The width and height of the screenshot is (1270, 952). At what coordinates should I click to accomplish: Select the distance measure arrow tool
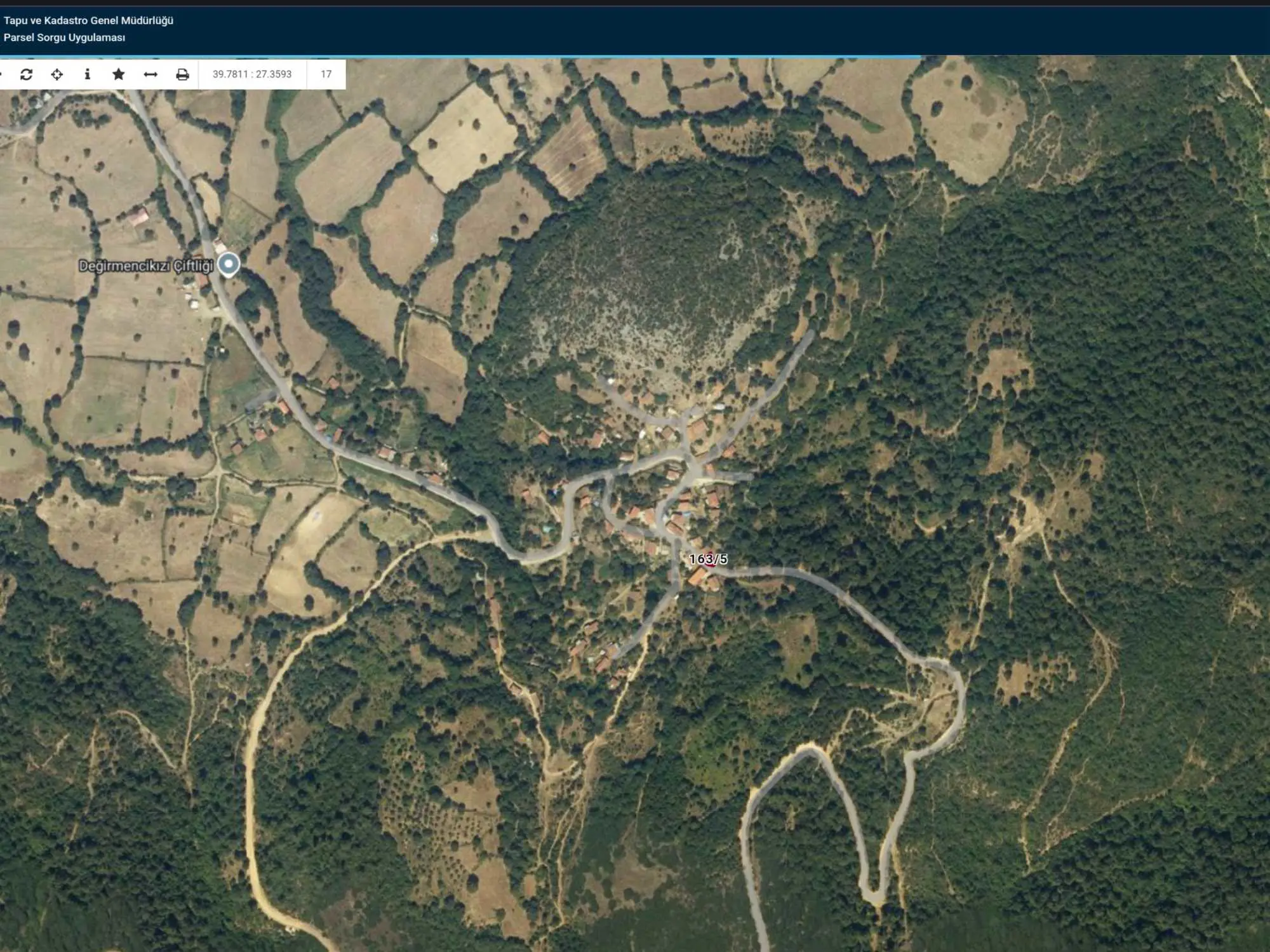[x=150, y=74]
